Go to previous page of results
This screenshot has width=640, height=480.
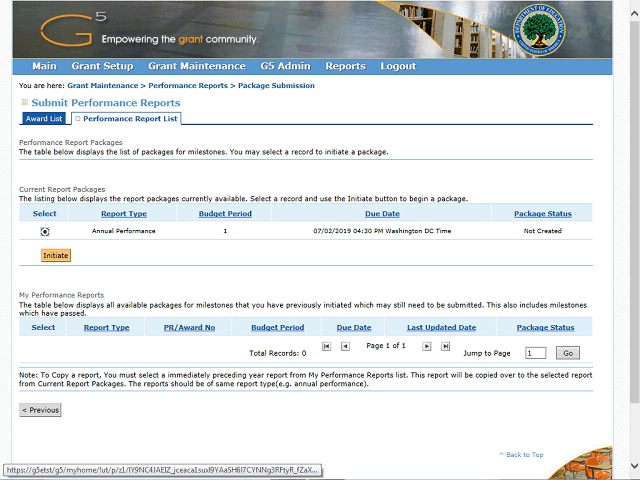pos(345,346)
